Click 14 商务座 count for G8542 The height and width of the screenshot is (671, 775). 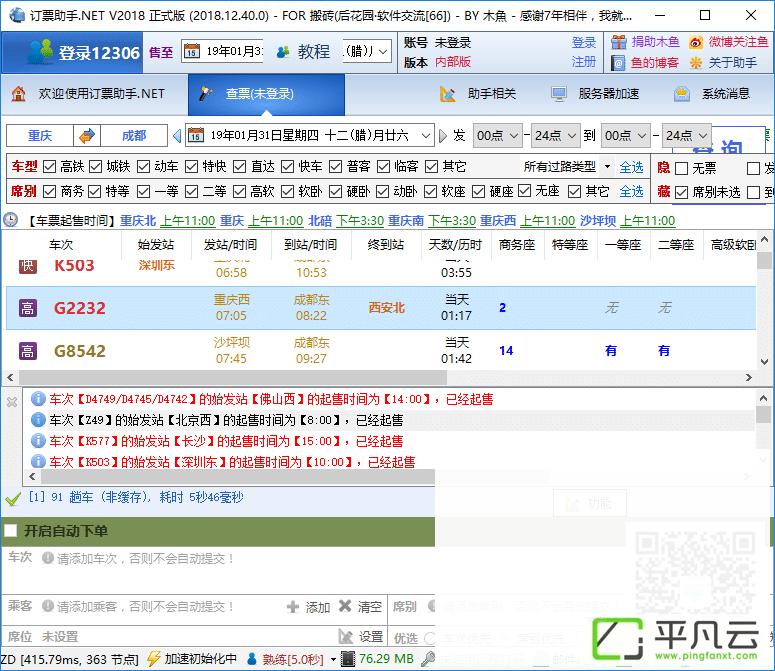tap(506, 351)
